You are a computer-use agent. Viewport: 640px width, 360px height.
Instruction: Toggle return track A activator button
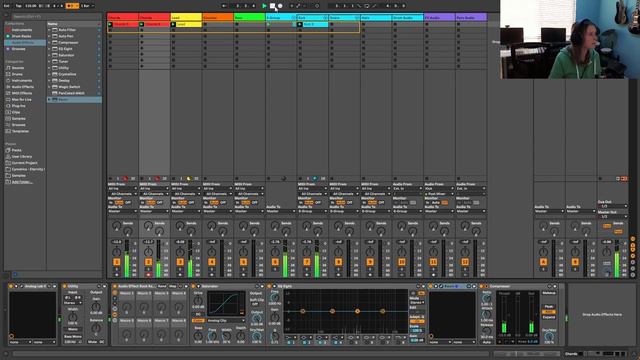click(x=543, y=262)
